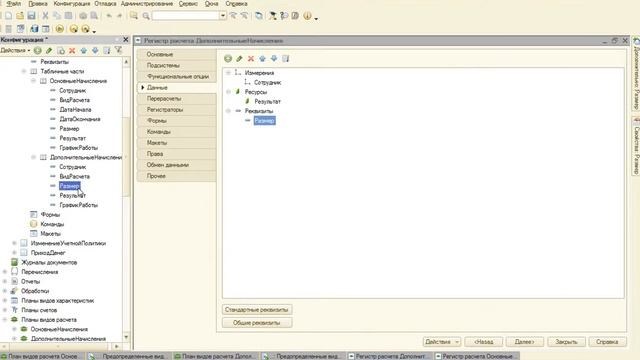Click the Save diskette icon
Image resolution: width=640 pixels, height=360 pixels.
coord(31,16)
